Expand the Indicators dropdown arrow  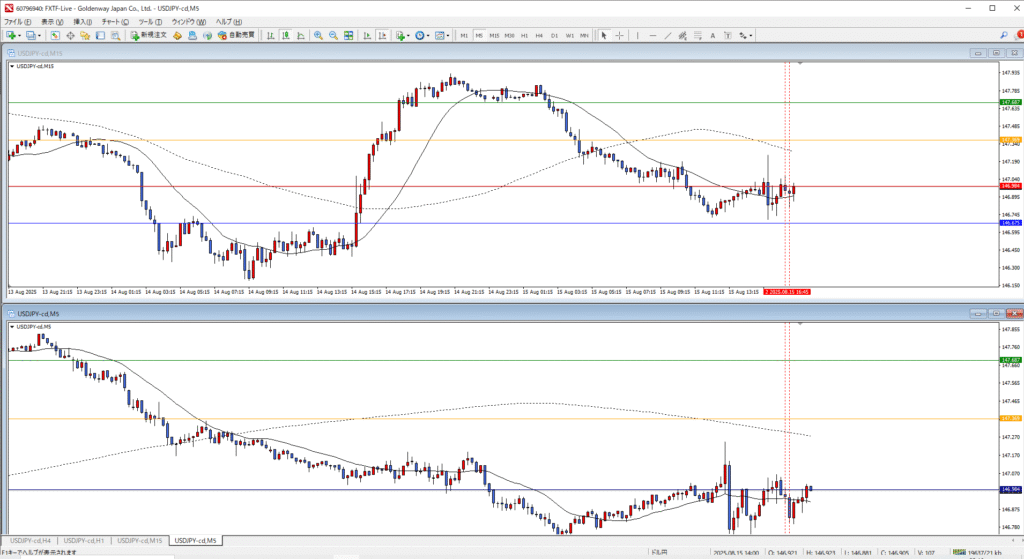(x=408, y=36)
